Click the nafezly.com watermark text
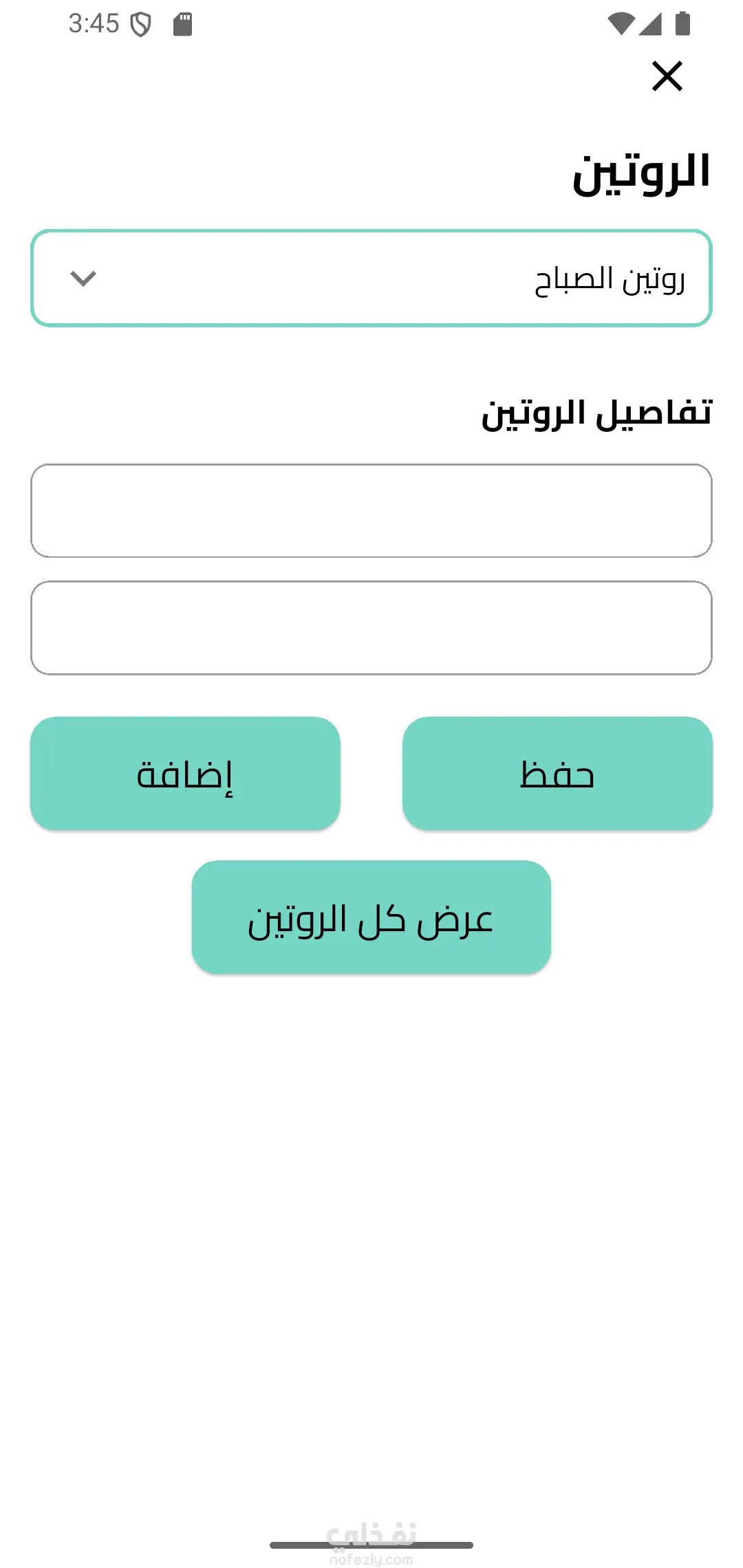Screen dimensions: 743x1568 (x=371, y=1560)
